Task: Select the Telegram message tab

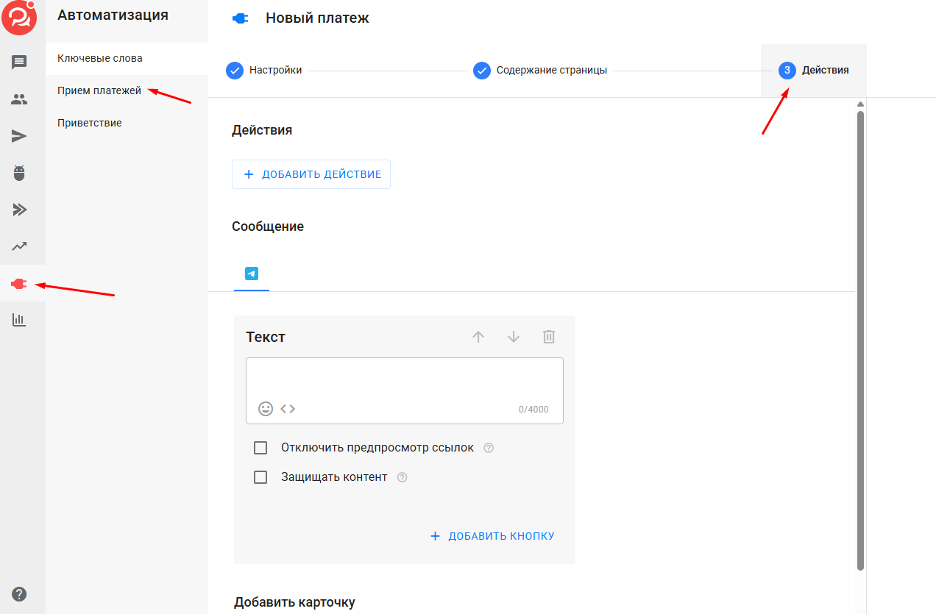Action: 251,274
